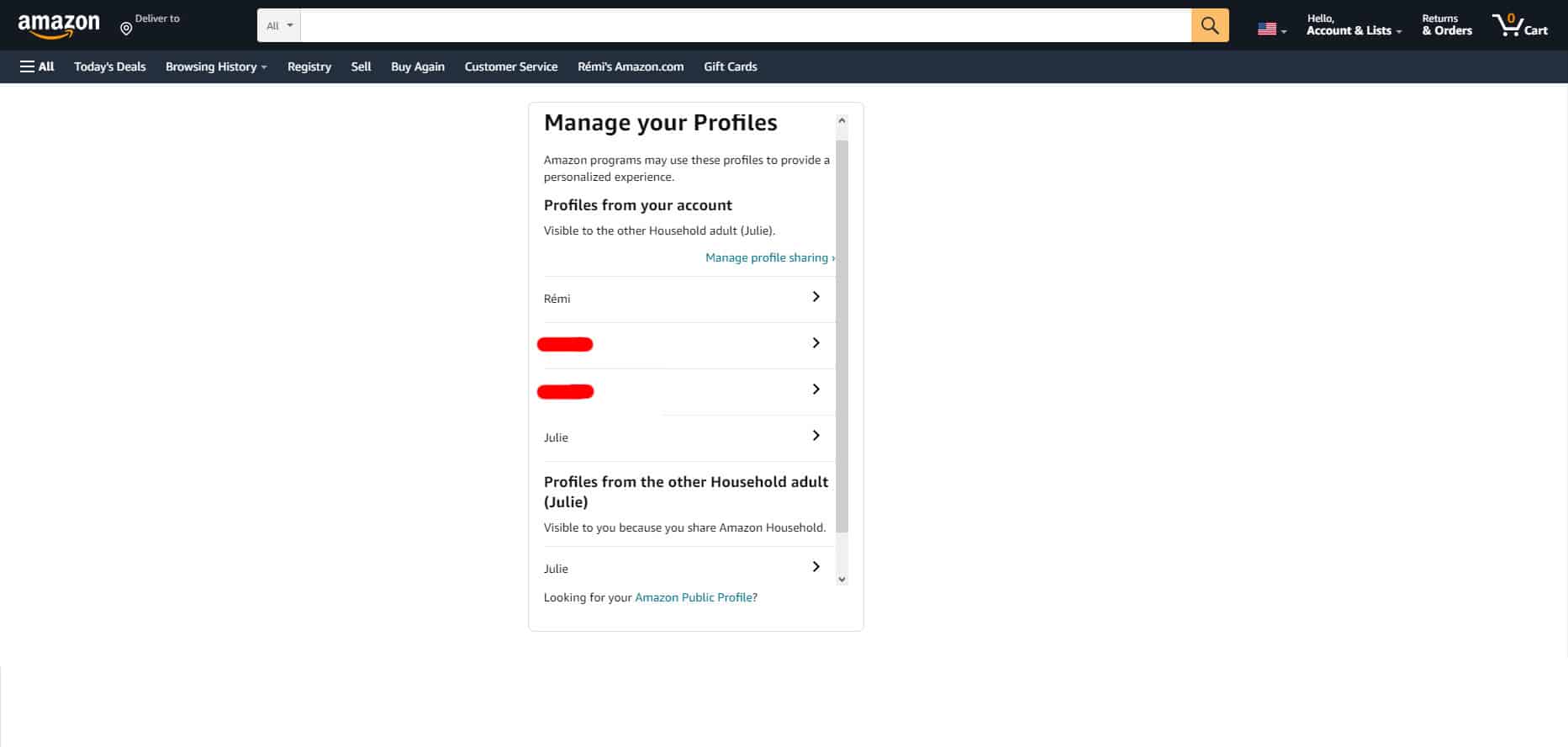Viewport: 1568px width, 747px height.
Task: Open the search category All dropdown
Action: (279, 25)
